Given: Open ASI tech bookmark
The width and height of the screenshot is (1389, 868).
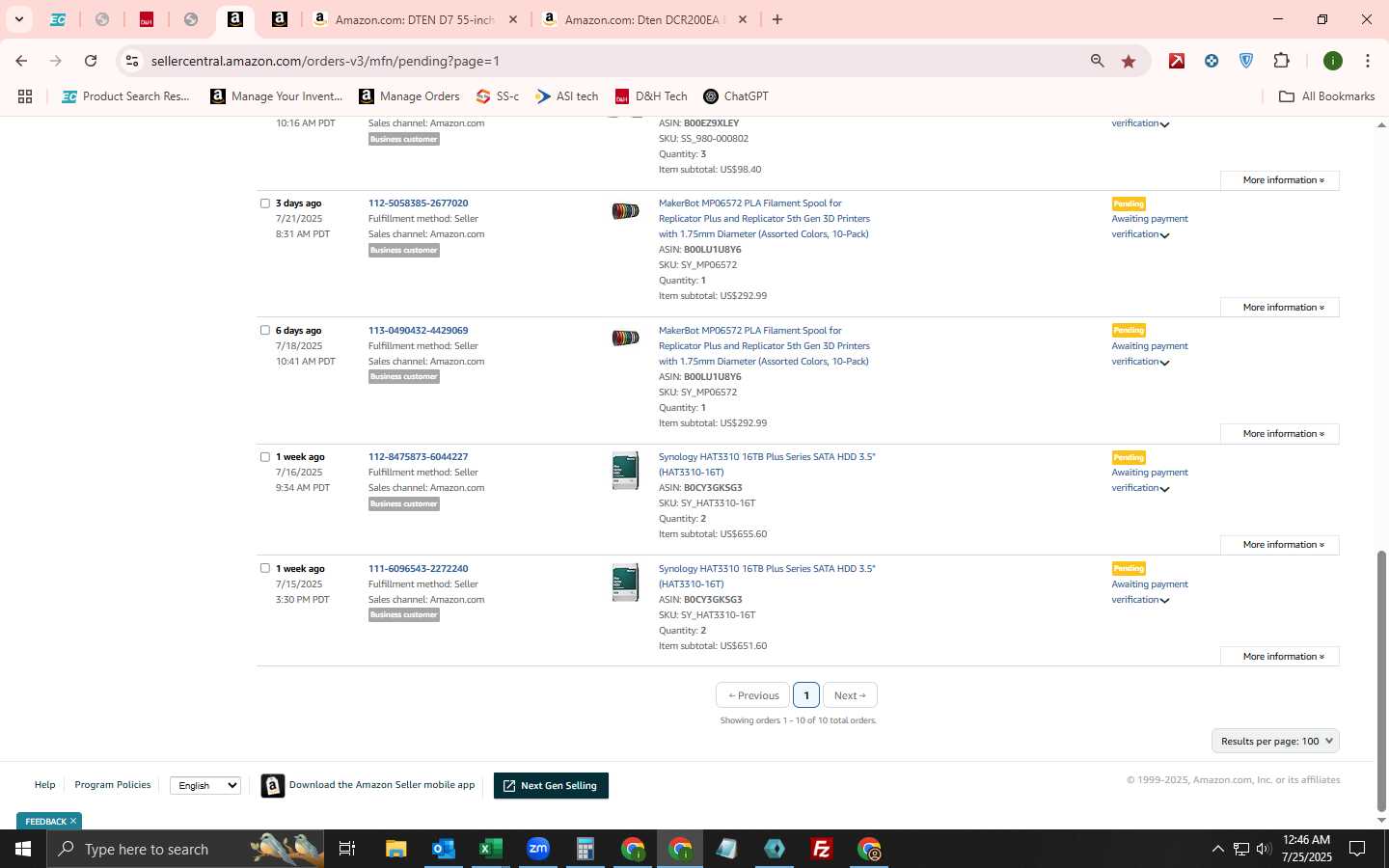Looking at the screenshot, I should pyautogui.click(x=567, y=96).
